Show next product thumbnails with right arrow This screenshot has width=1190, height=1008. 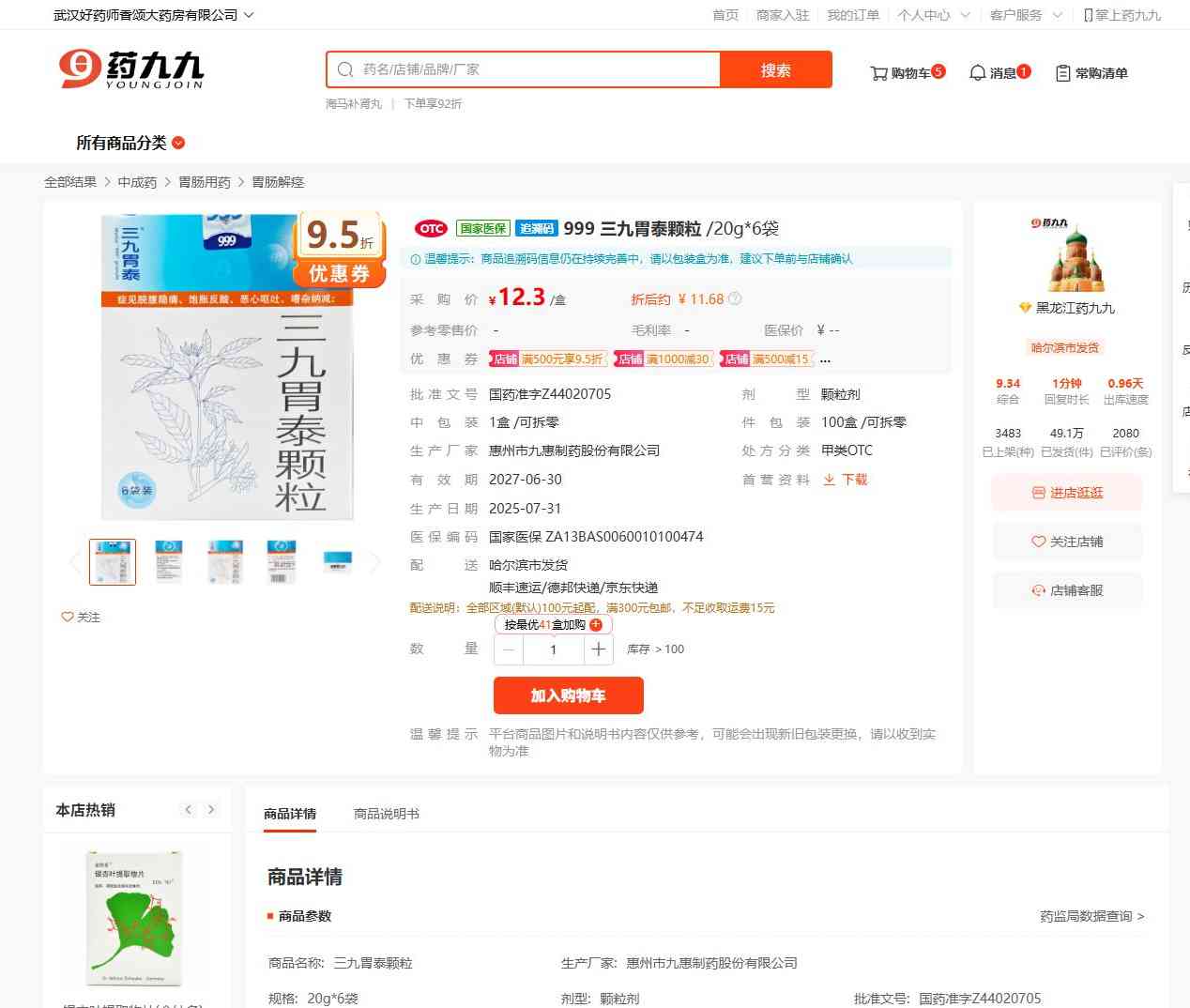click(x=375, y=562)
